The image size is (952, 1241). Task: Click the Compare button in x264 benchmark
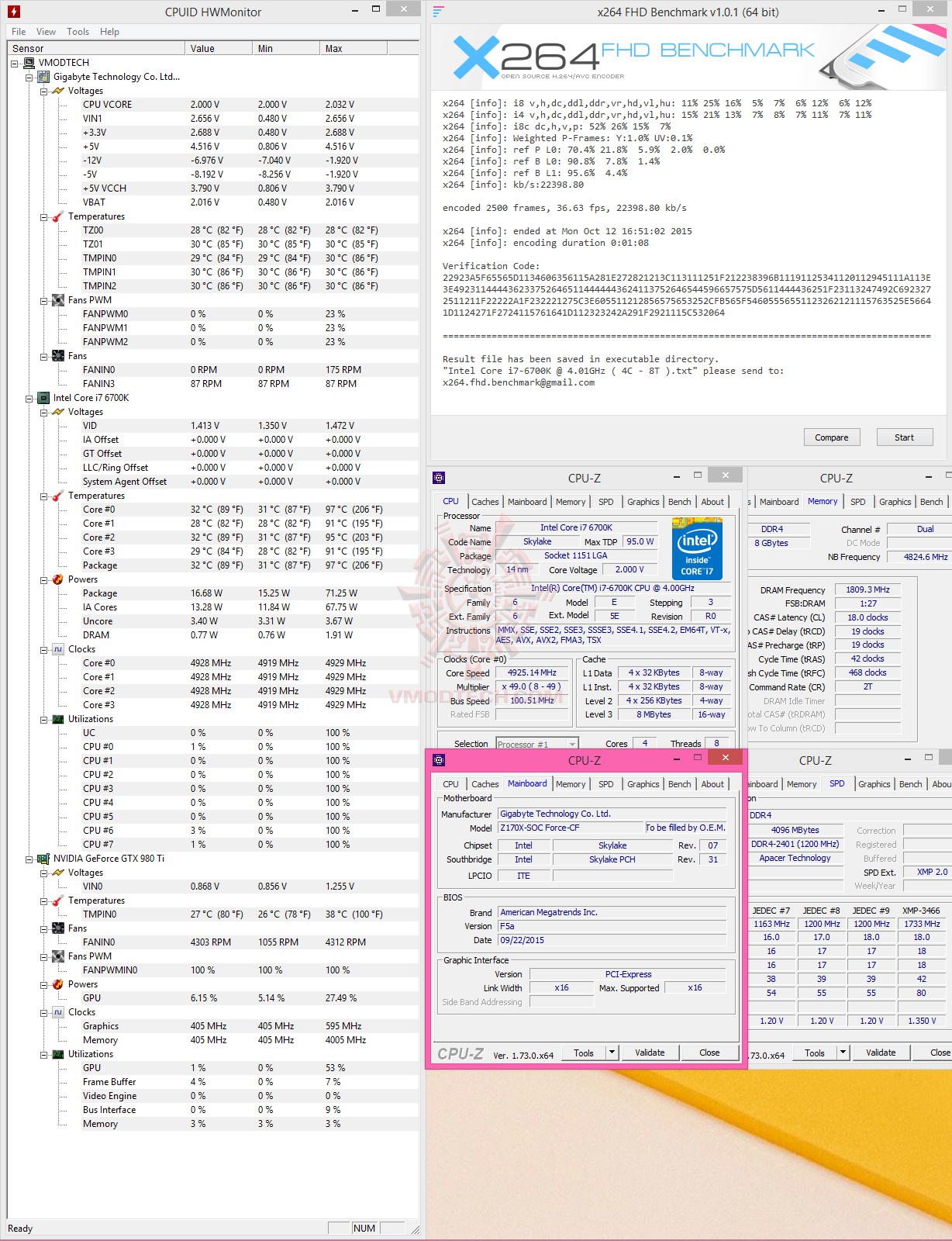[x=832, y=437]
